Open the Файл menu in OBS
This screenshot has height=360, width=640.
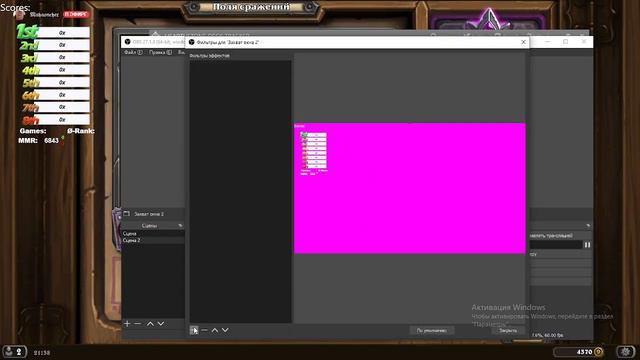(x=133, y=52)
